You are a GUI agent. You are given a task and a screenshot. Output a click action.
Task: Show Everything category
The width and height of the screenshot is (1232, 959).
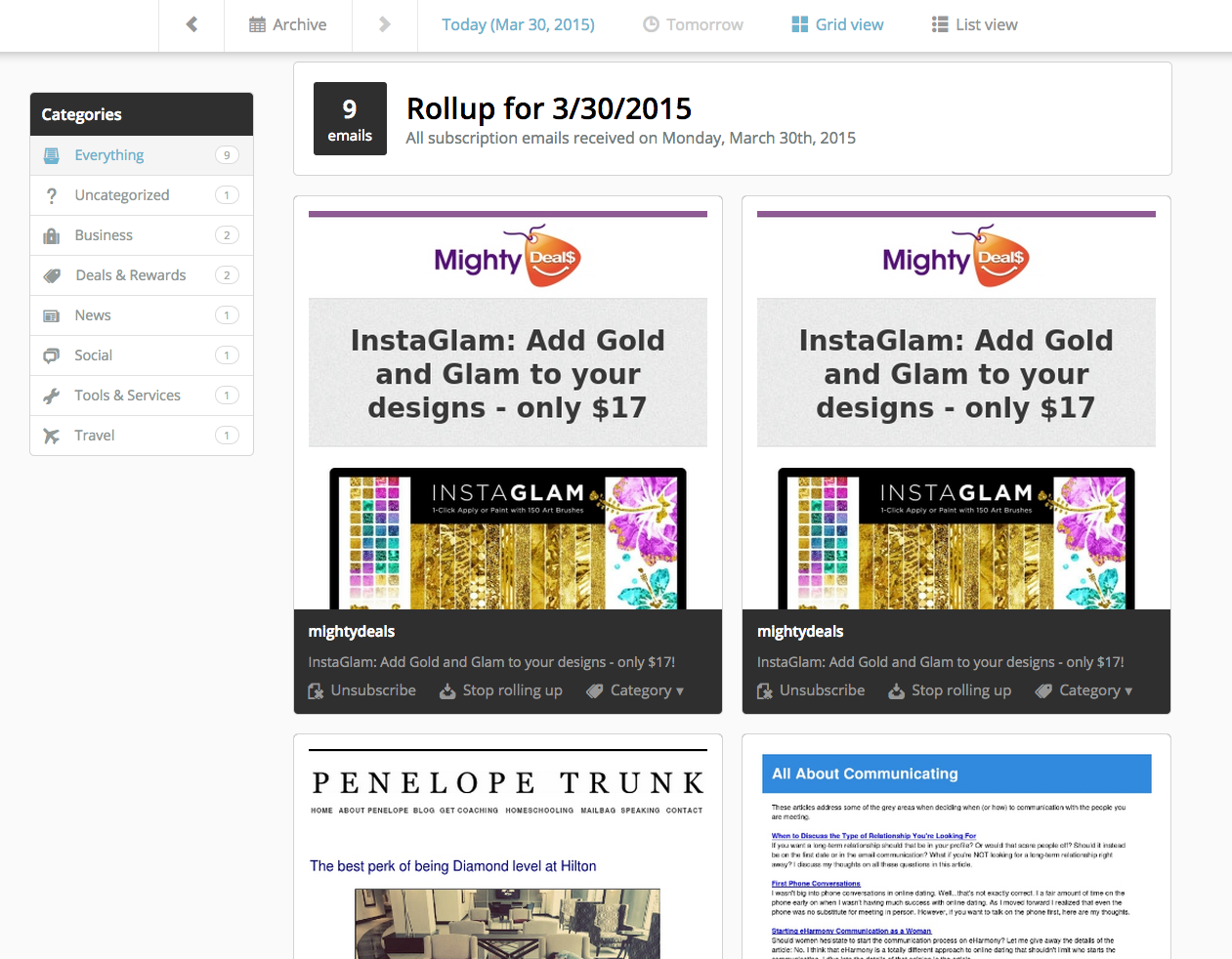pyautogui.click(x=109, y=155)
